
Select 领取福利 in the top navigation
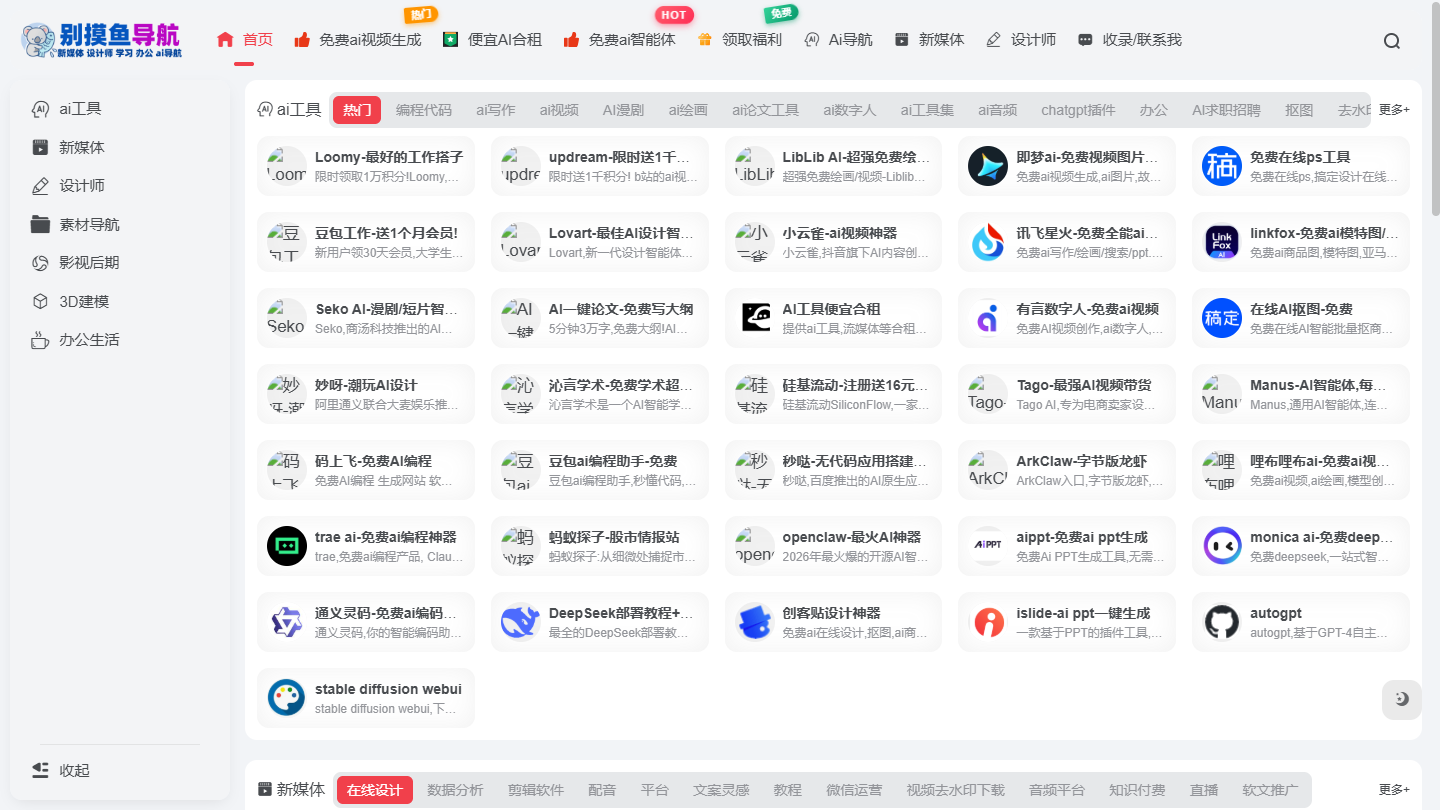click(739, 40)
